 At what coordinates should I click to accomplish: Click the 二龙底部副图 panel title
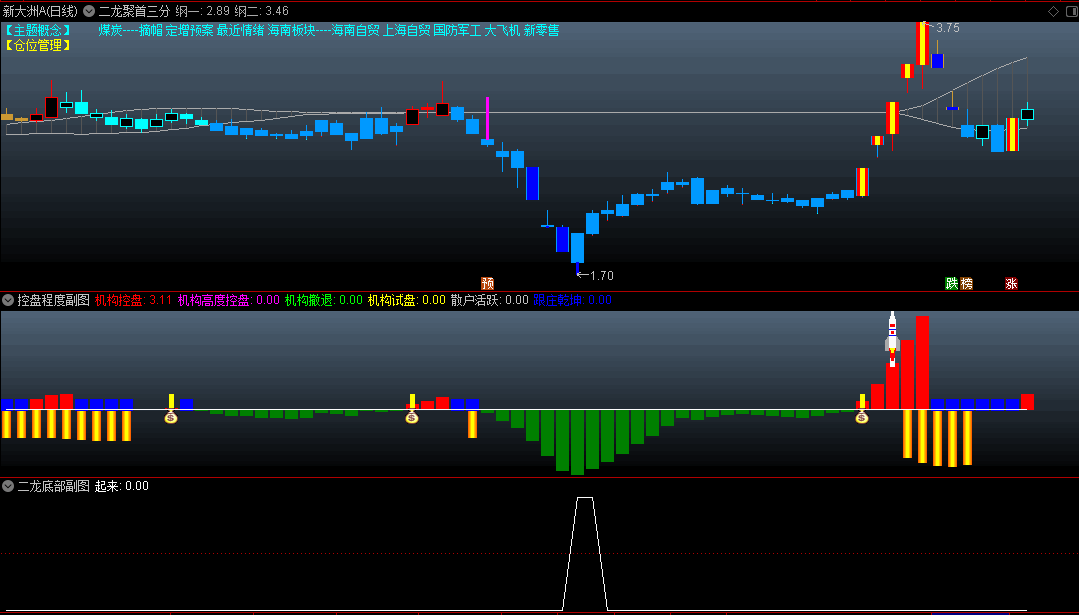[54, 486]
